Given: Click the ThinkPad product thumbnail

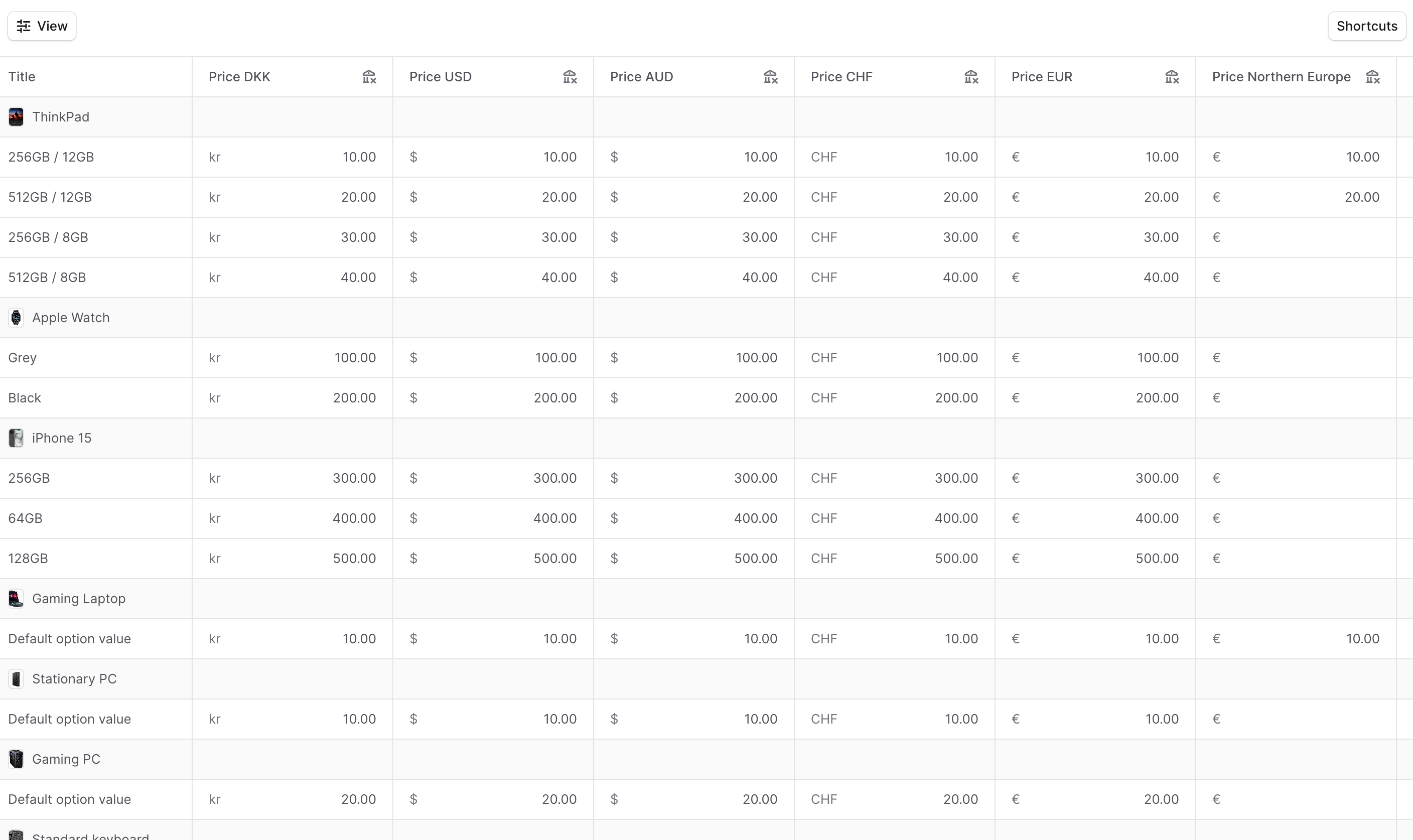Looking at the screenshot, I should tap(16, 117).
